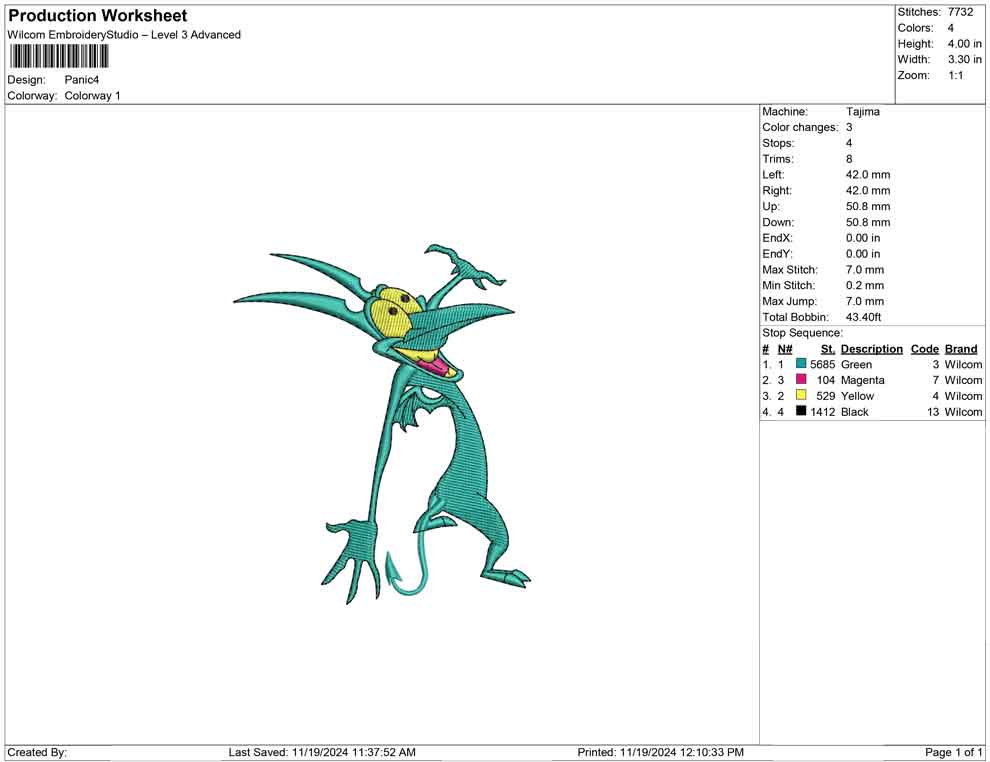Click the colorway value 'Colorway 1'
This screenshot has height=762, width=990.
(92, 95)
